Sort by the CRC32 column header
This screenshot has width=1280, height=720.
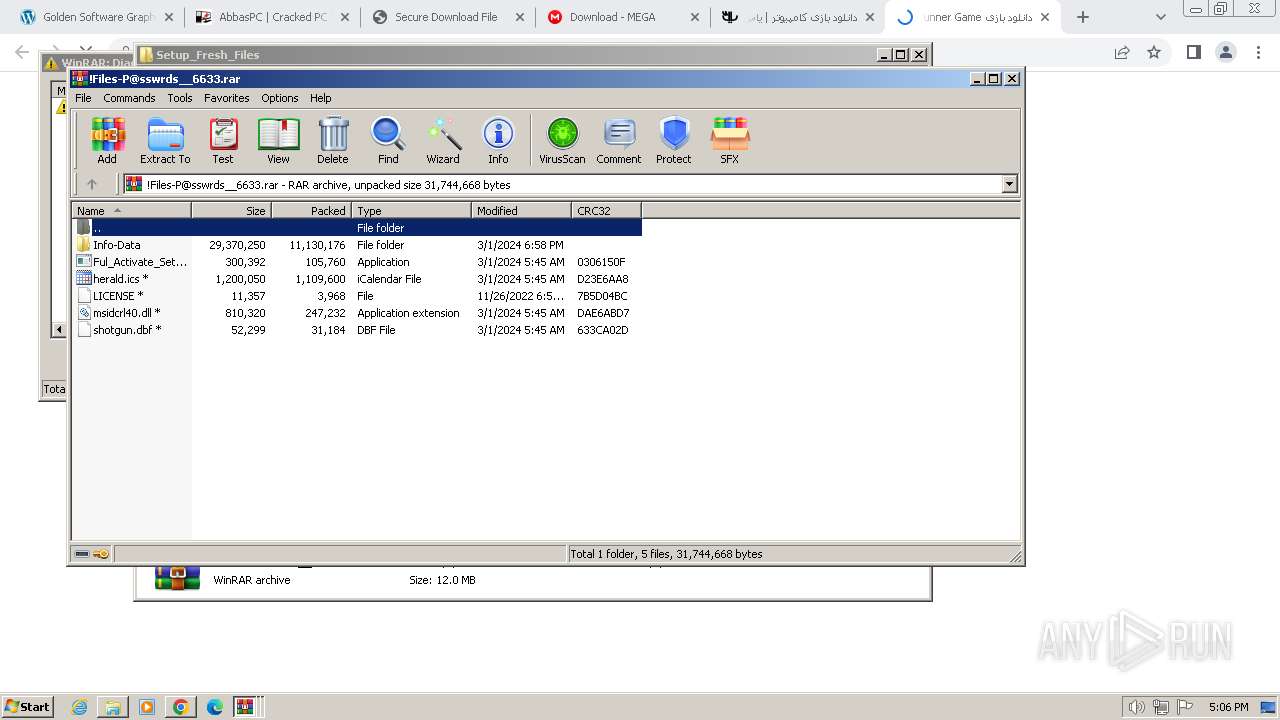[x=607, y=210]
